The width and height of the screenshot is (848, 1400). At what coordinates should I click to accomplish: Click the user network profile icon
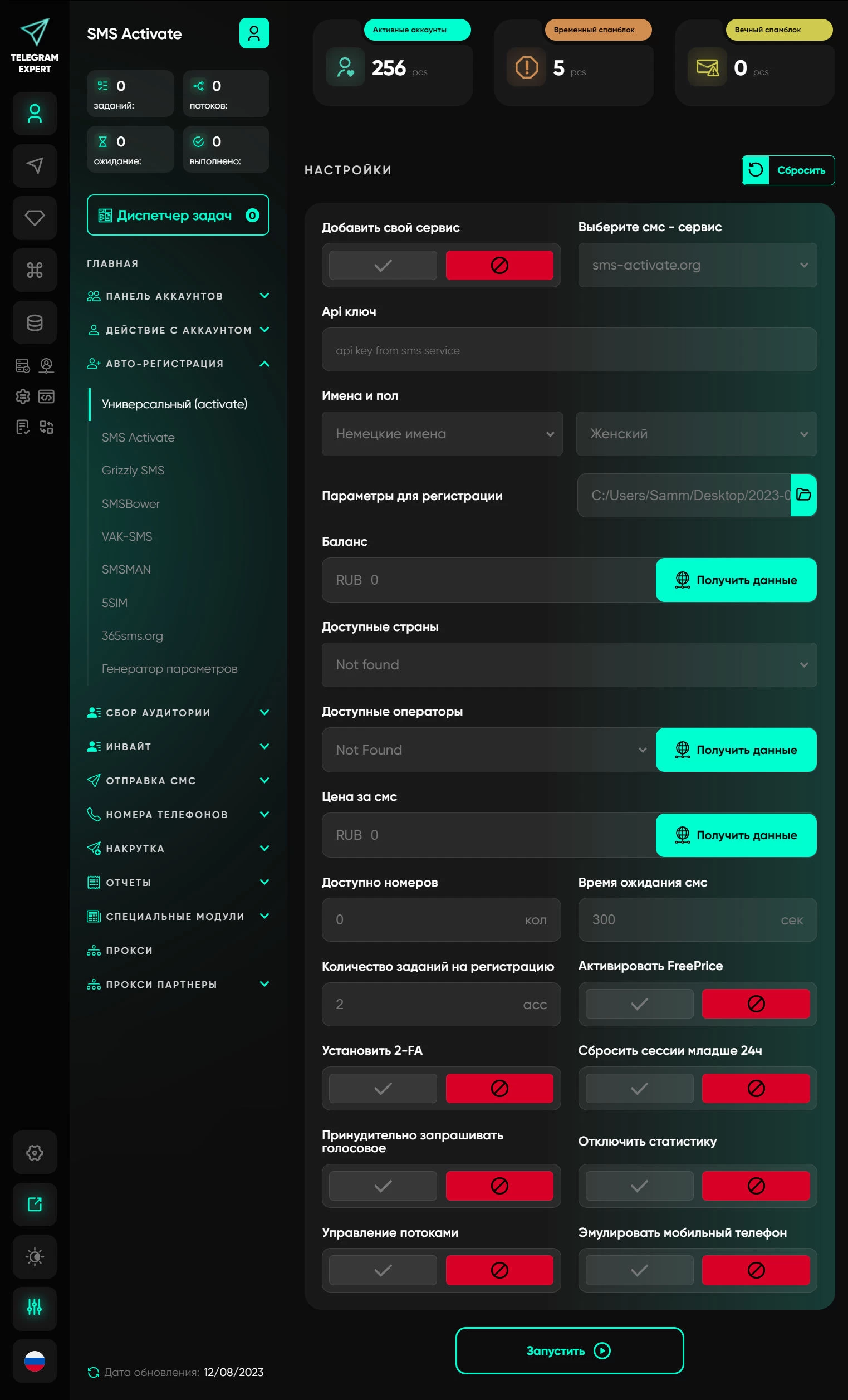(x=47, y=365)
